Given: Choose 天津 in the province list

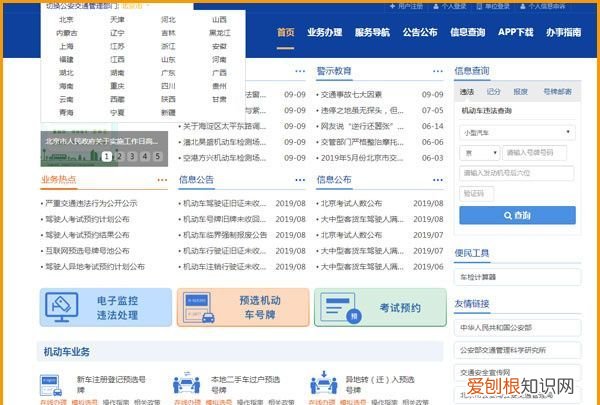Looking at the screenshot, I should click(x=117, y=20).
